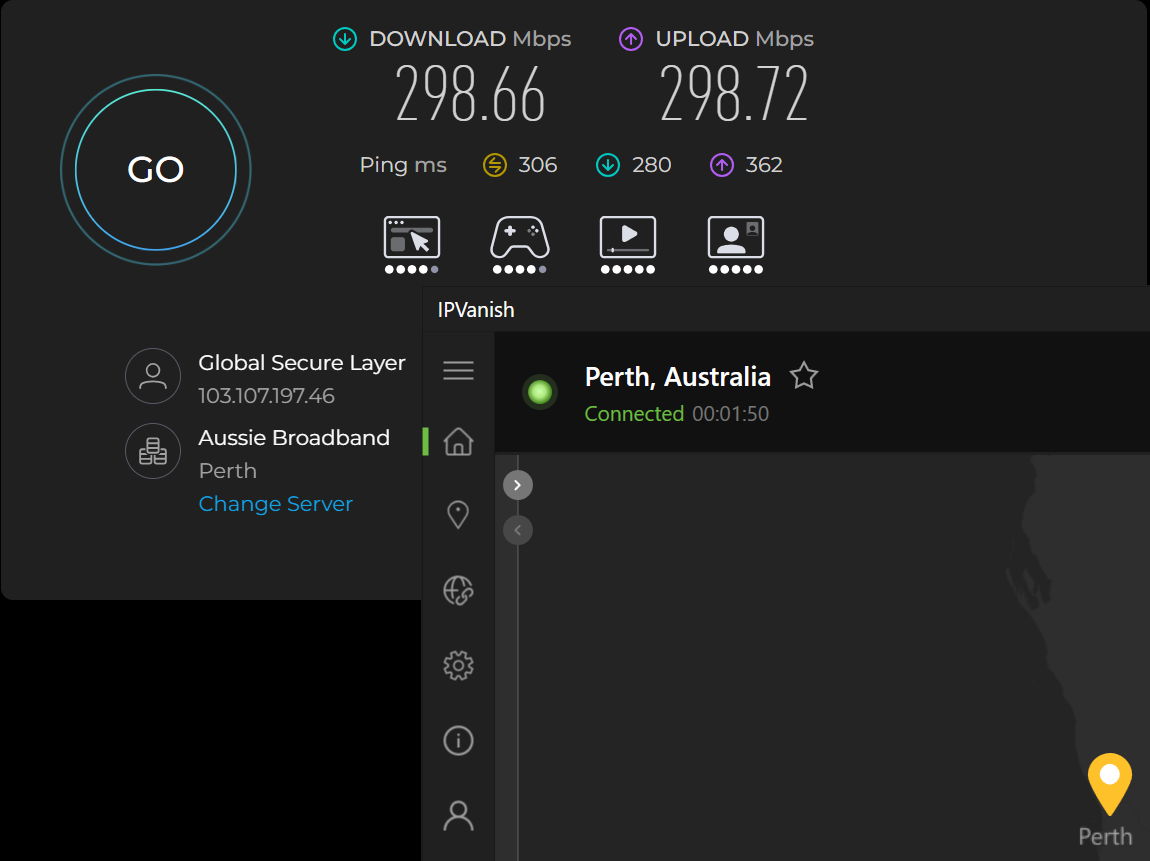This screenshot has height=861, width=1150.
Task: Click the upload arrow icon beside UPLOAD Mbps
Action: click(x=631, y=39)
